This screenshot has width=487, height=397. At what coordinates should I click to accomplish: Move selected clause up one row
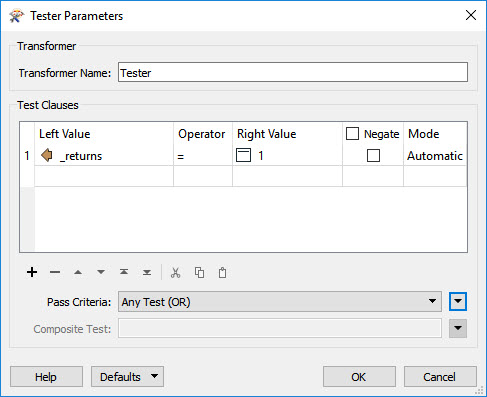[78, 272]
